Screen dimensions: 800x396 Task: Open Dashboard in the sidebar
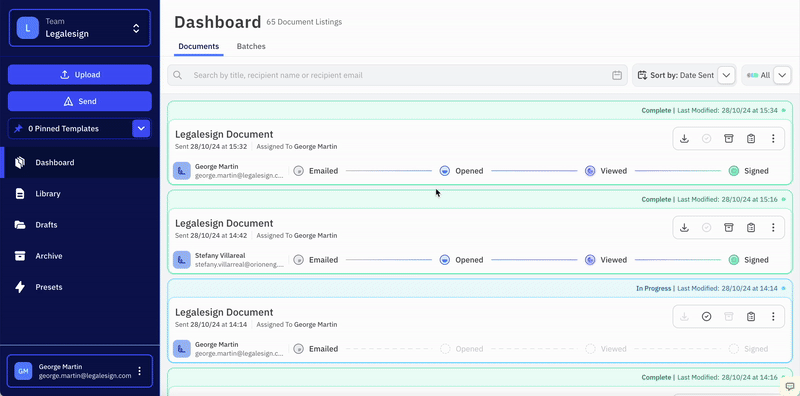[80, 162]
